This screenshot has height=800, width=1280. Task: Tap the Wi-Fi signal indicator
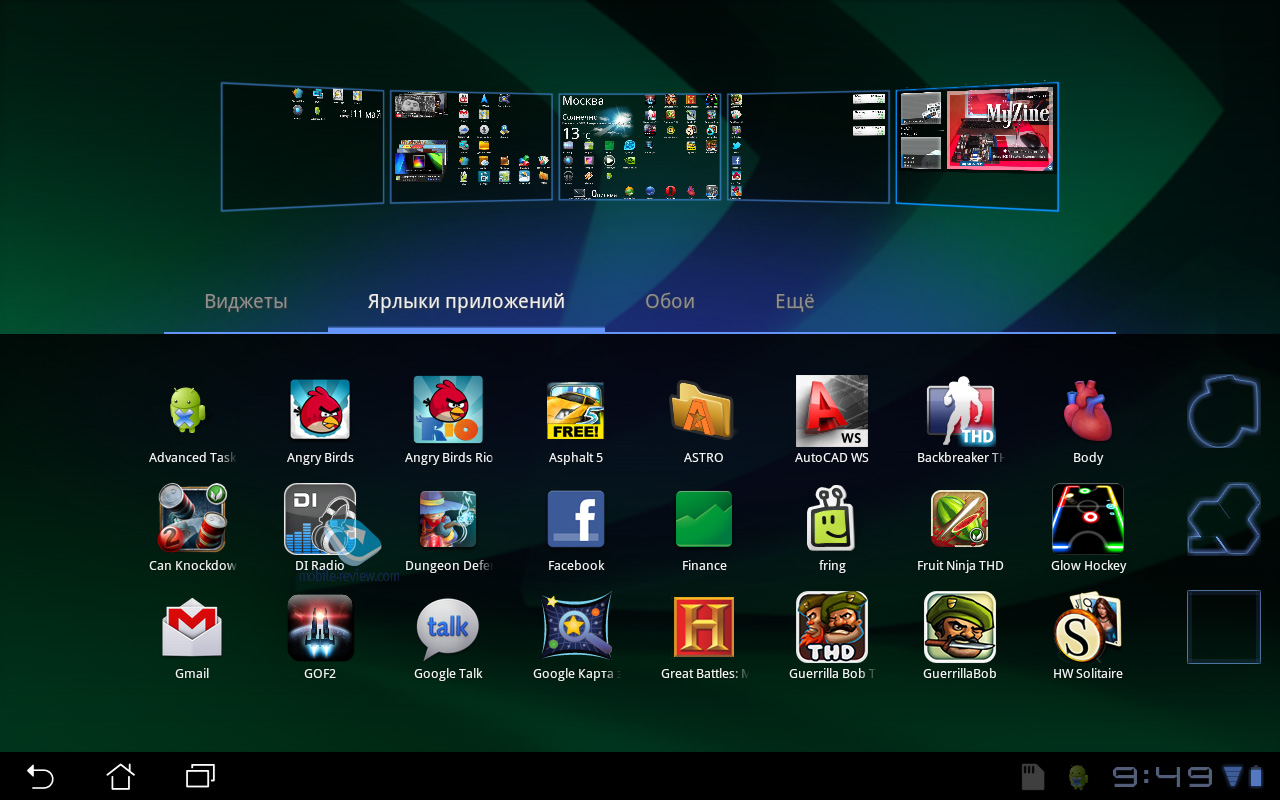click(x=1232, y=776)
